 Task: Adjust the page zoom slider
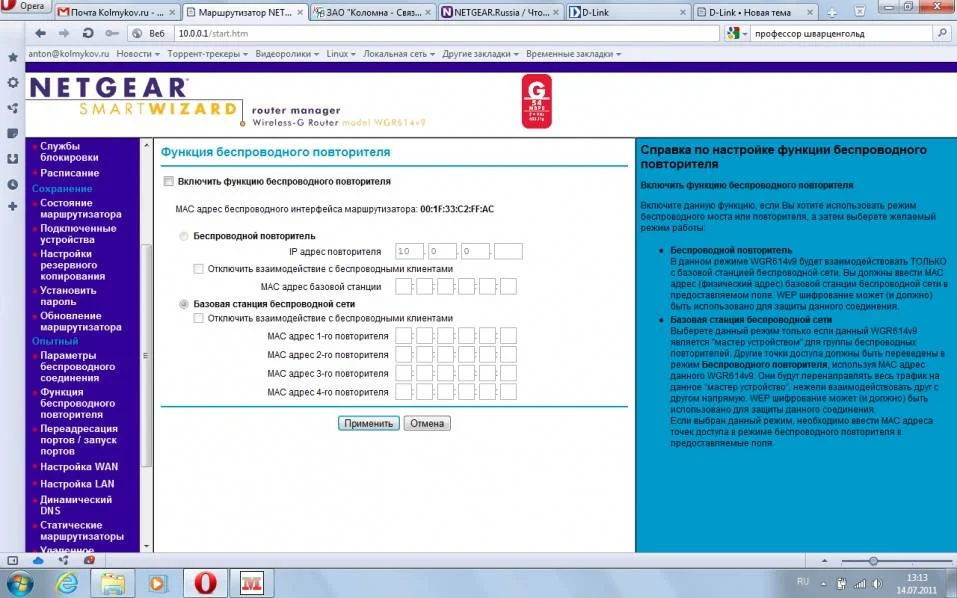[873, 561]
